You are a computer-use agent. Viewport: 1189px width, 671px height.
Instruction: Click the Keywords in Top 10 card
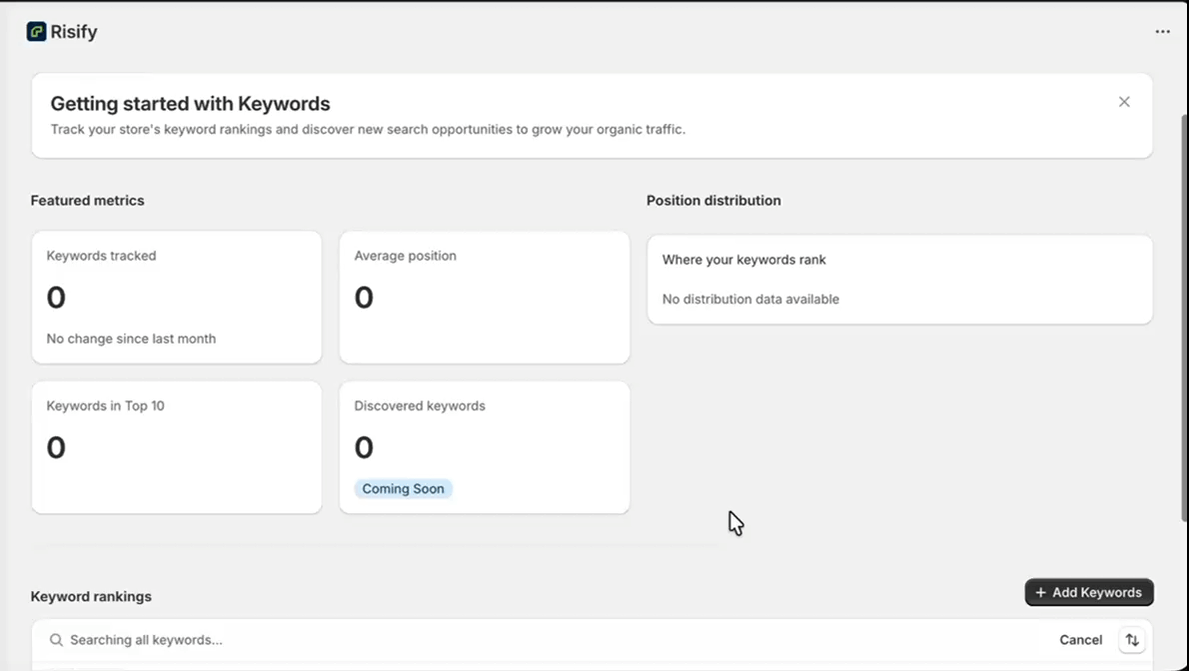[176, 447]
